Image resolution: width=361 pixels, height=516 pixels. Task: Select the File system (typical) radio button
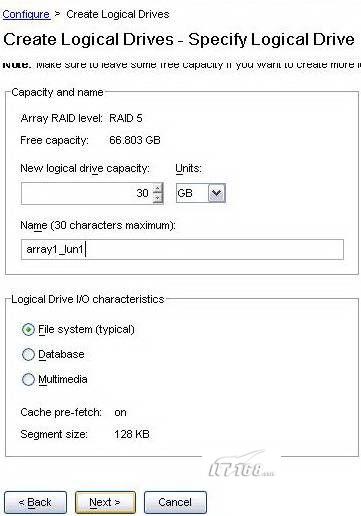pos(28,329)
